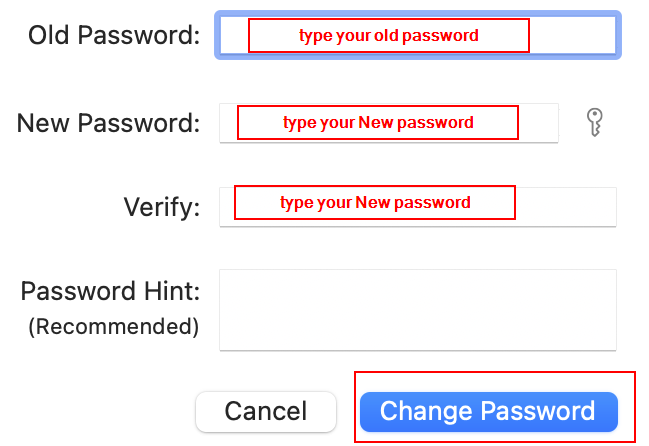This screenshot has height=446, width=649.
Task: Click the "Password Hint:" label
Action: [111, 292]
